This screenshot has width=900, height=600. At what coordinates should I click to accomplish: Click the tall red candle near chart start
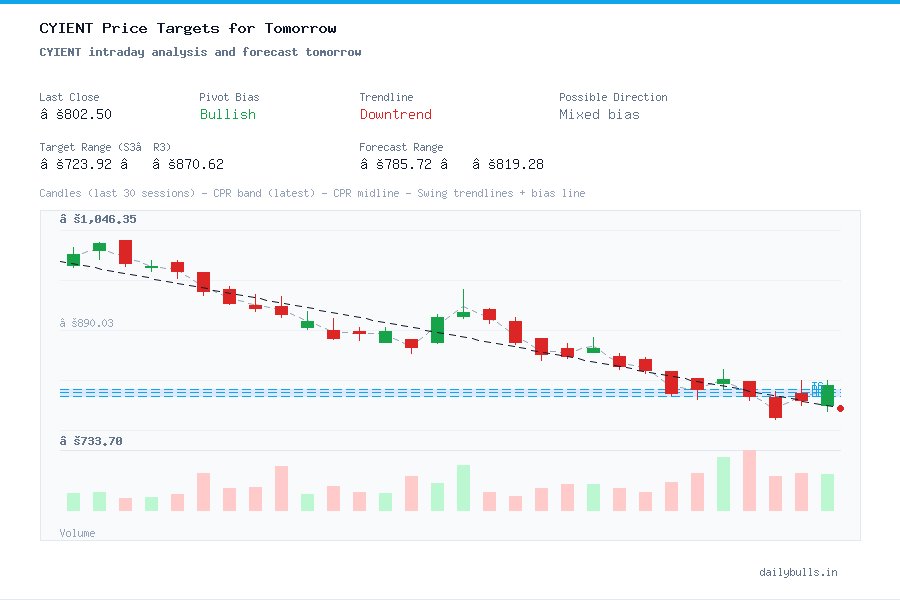point(124,252)
